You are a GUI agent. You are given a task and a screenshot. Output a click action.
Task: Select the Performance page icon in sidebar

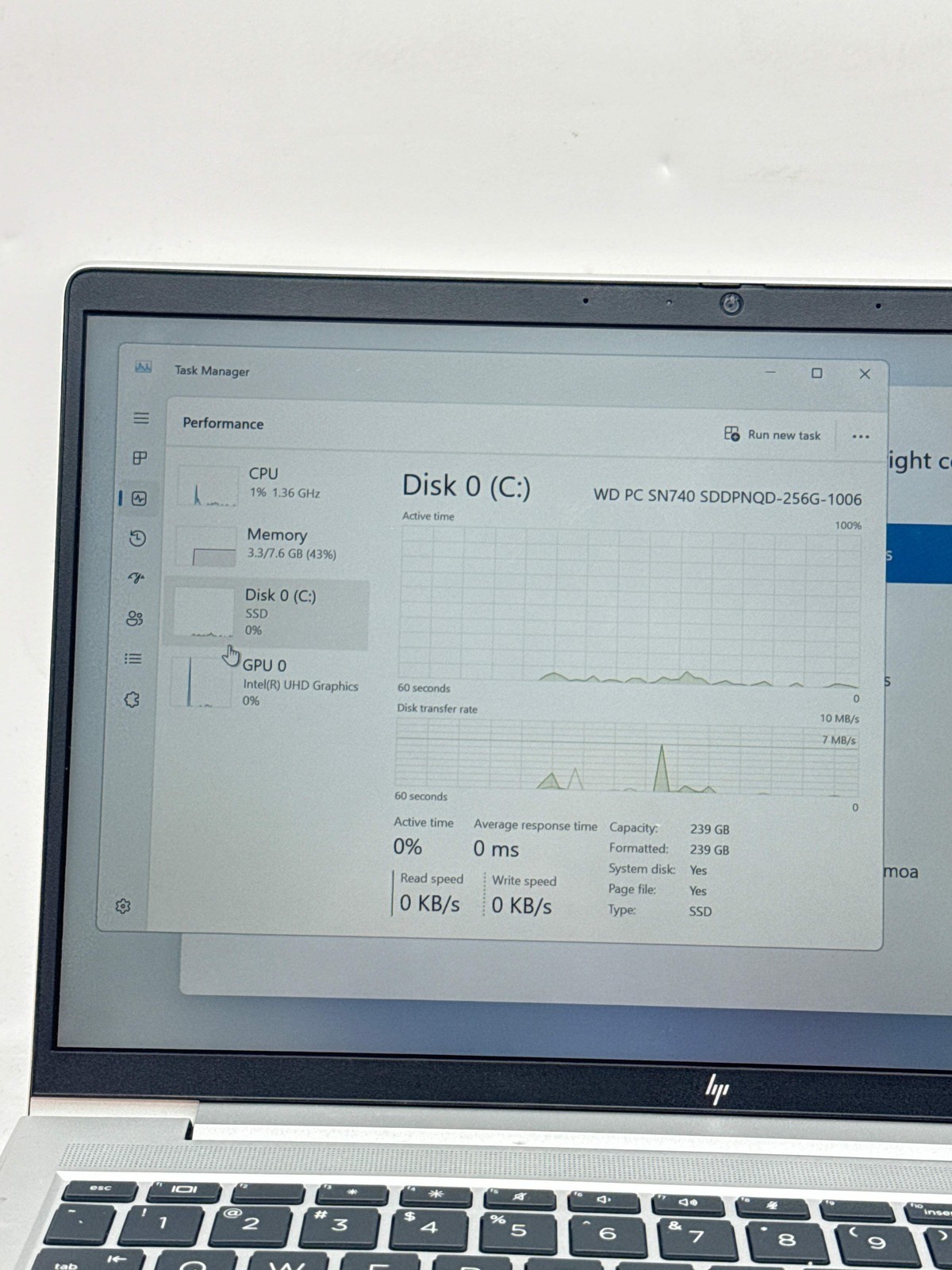(140, 498)
